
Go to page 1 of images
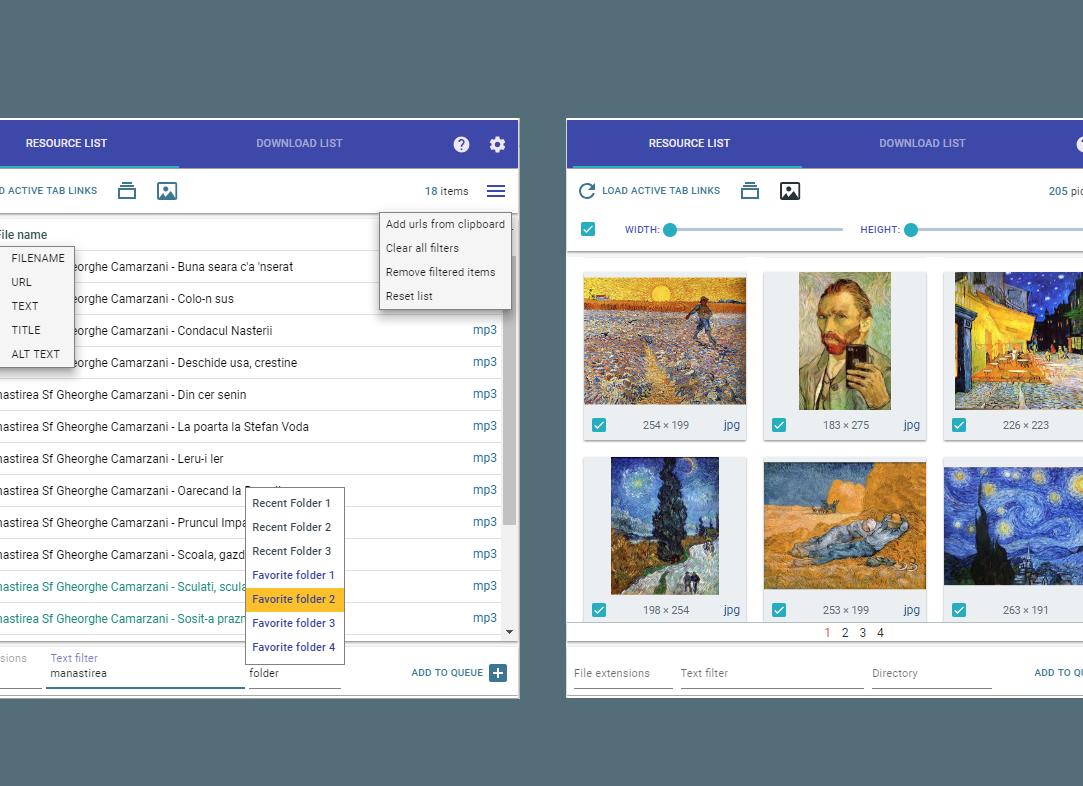(x=827, y=633)
